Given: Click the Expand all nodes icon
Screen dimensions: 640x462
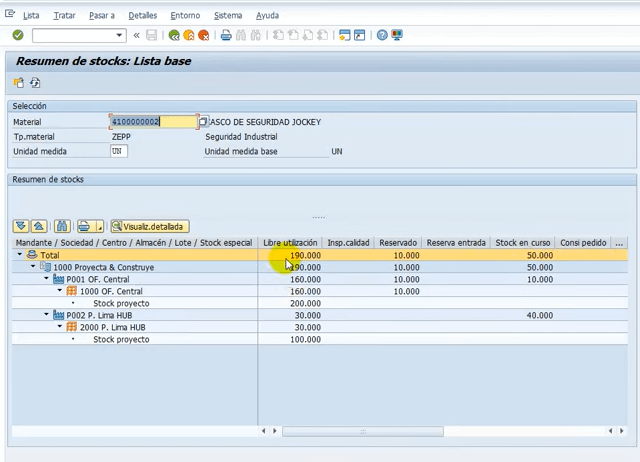Looking at the screenshot, I should click(x=22, y=226).
